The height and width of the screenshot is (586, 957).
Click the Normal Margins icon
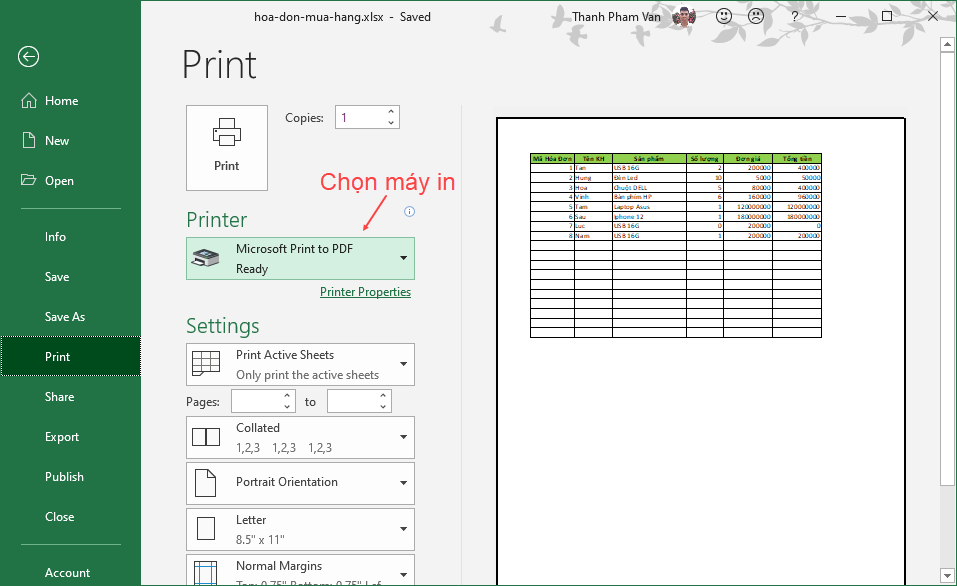(205, 573)
